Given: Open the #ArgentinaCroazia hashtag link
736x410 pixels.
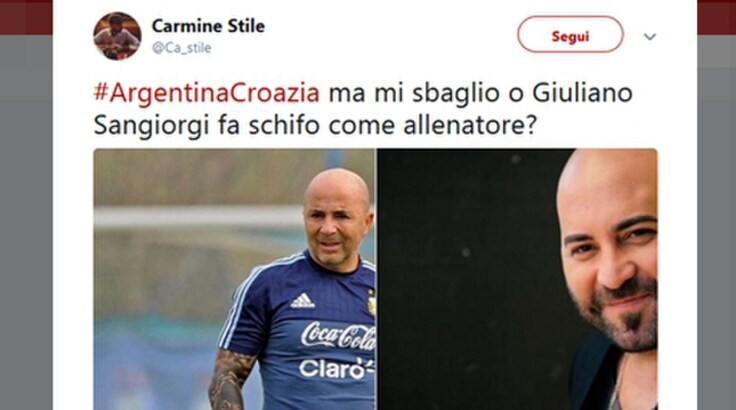Looking at the screenshot, I should pos(207,93).
